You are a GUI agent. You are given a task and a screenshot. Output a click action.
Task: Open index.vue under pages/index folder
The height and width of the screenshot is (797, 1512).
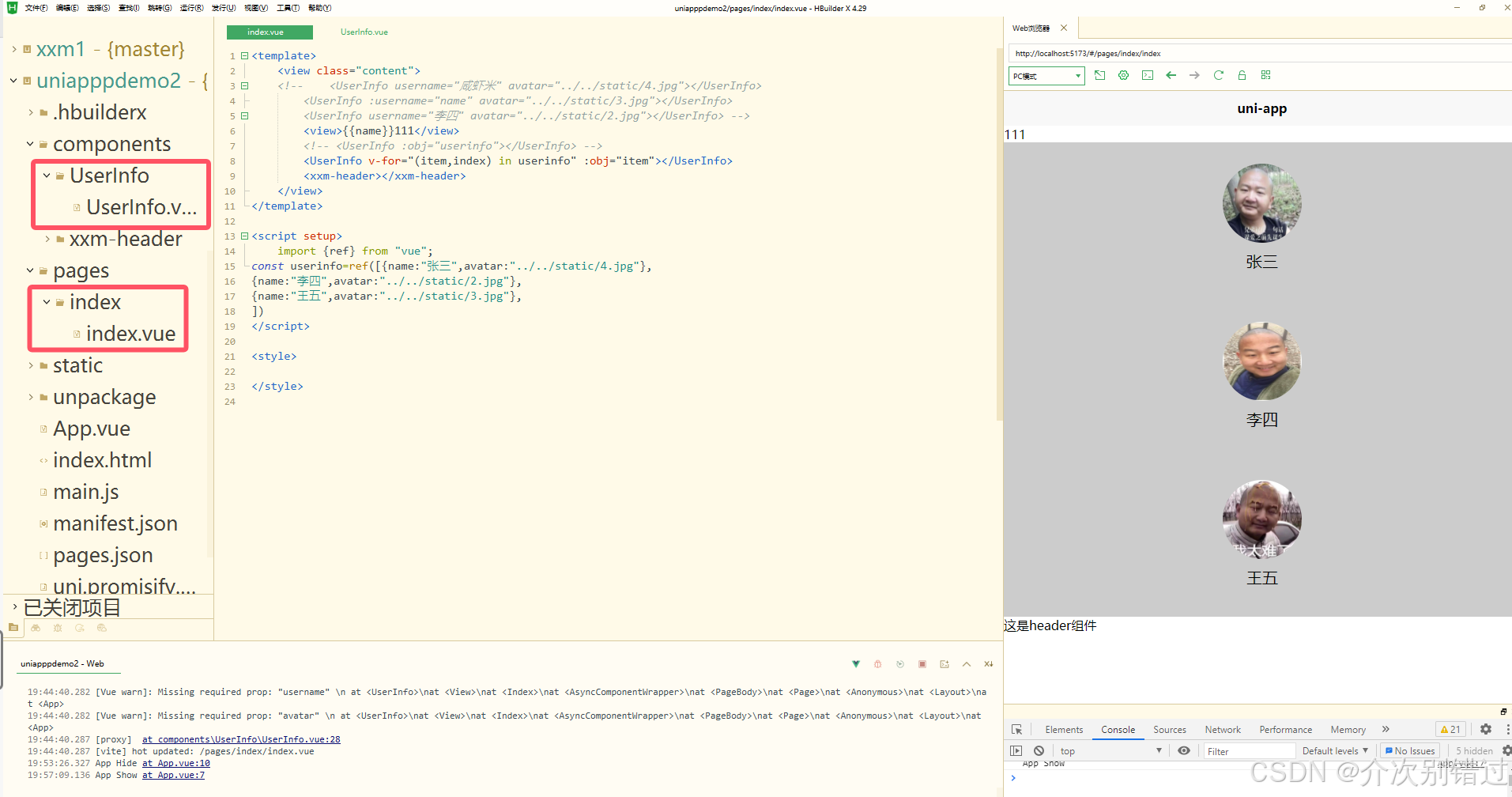click(x=130, y=334)
